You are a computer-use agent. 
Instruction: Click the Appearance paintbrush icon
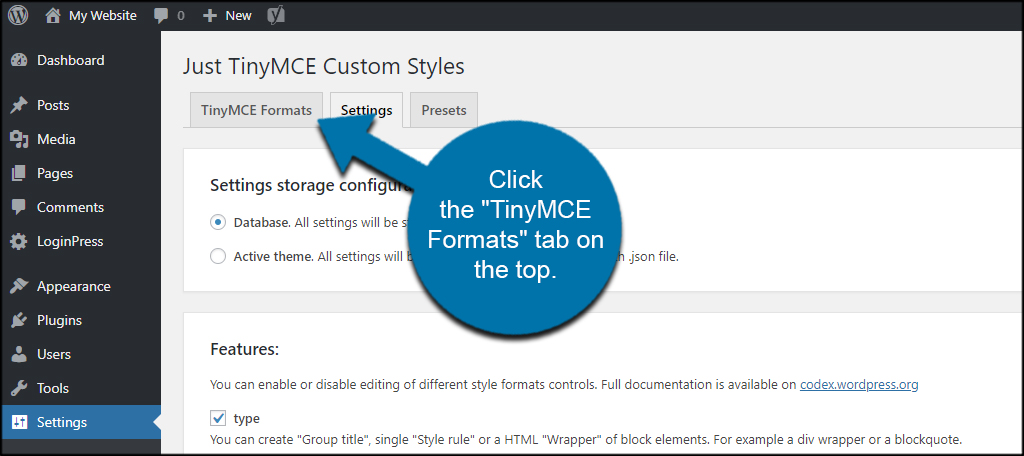(x=19, y=286)
